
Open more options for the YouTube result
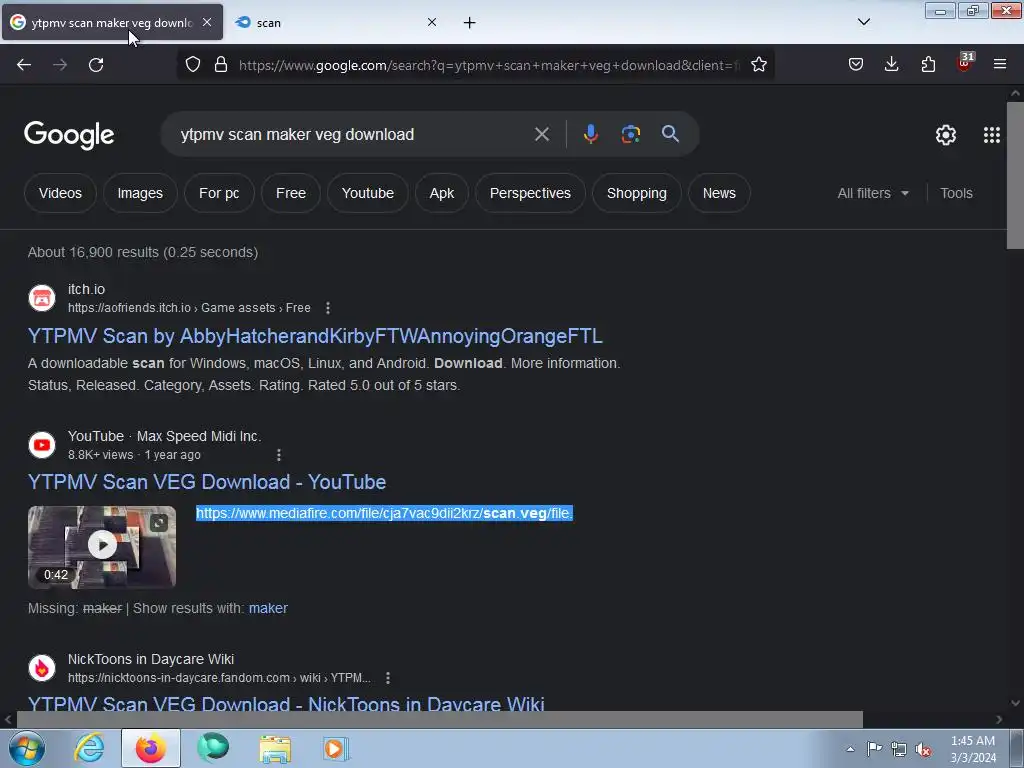point(279,455)
